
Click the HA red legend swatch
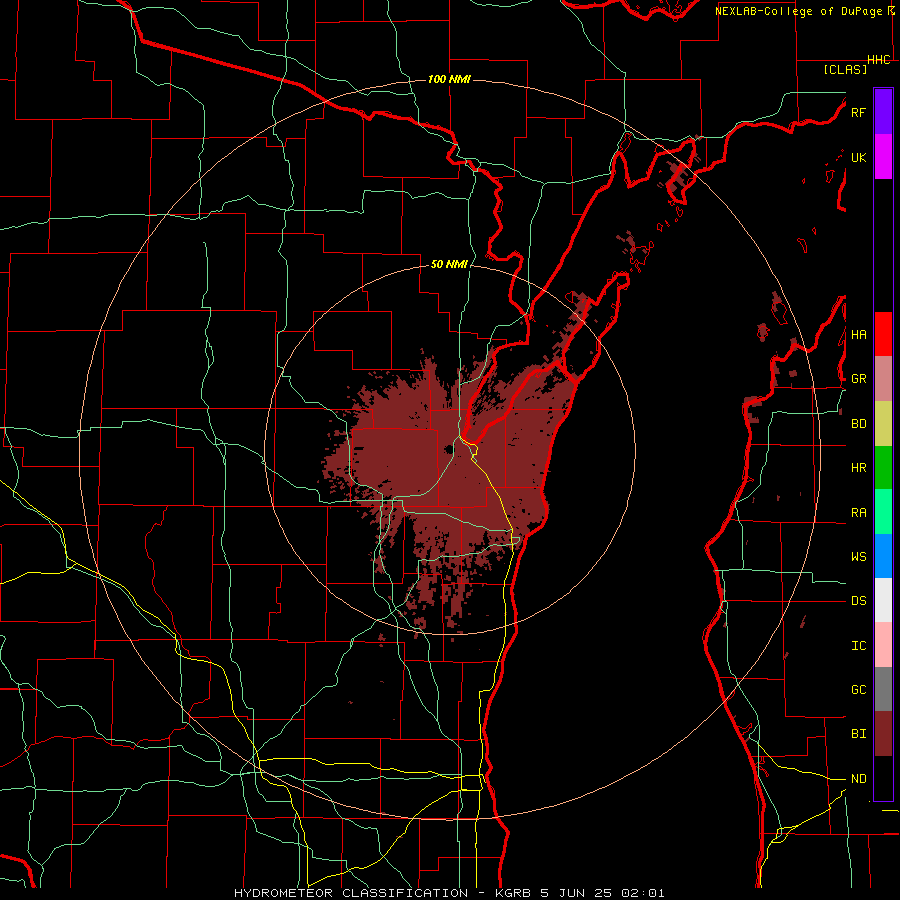(883, 334)
